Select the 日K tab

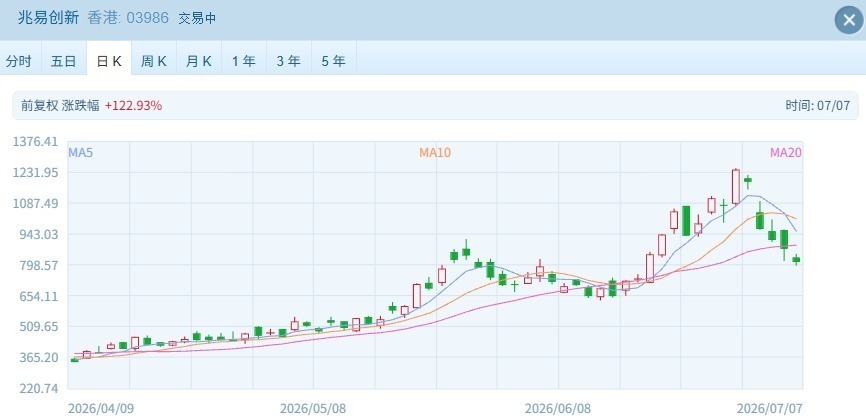click(109, 60)
